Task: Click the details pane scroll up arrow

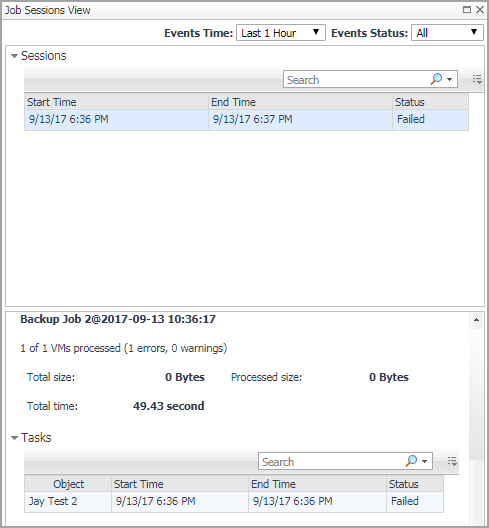Action: pos(476,320)
